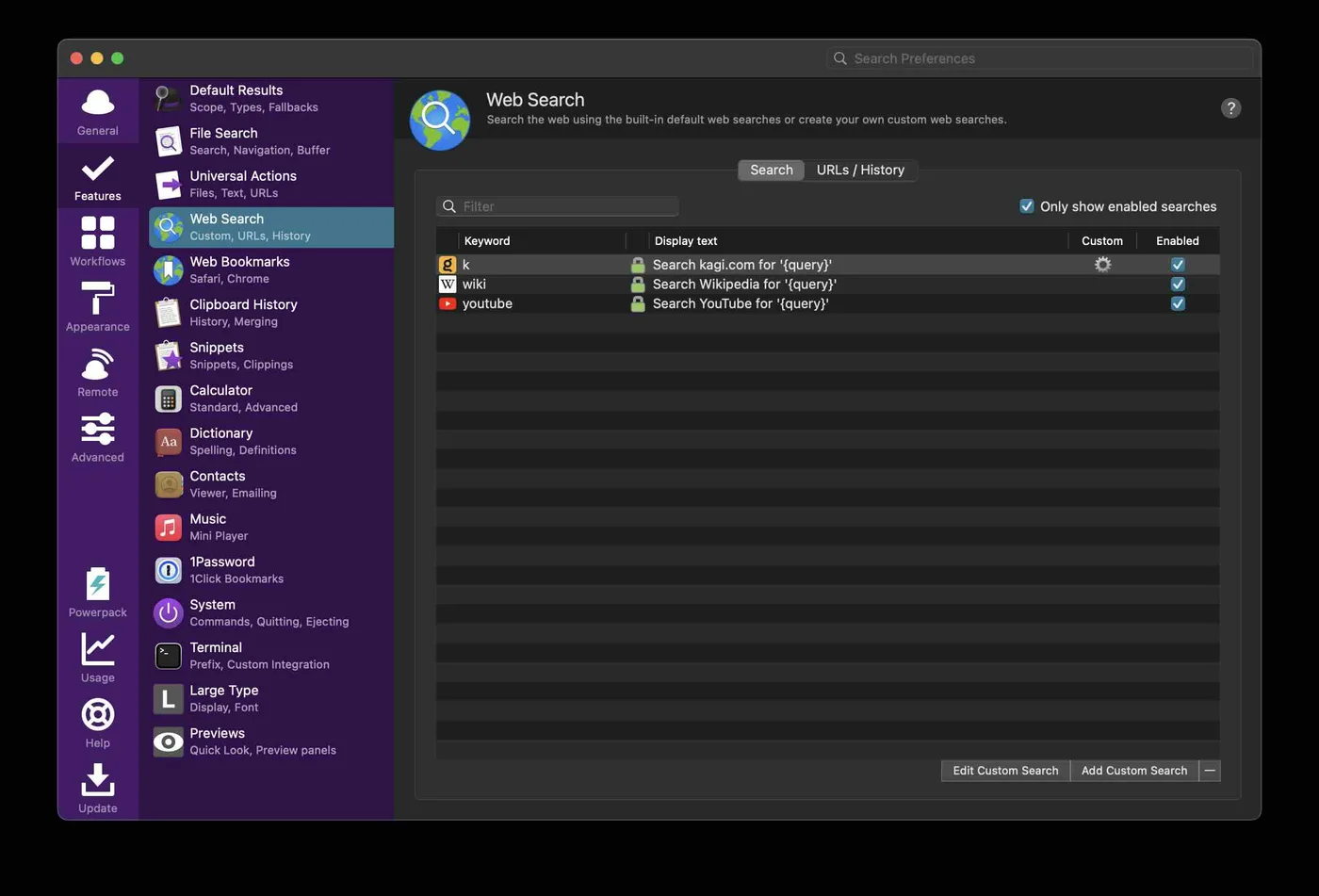Toggle 'Only show enabled searches' checkbox
The image size is (1319, 896).
pyautogui.click(x=1027, y=206)
